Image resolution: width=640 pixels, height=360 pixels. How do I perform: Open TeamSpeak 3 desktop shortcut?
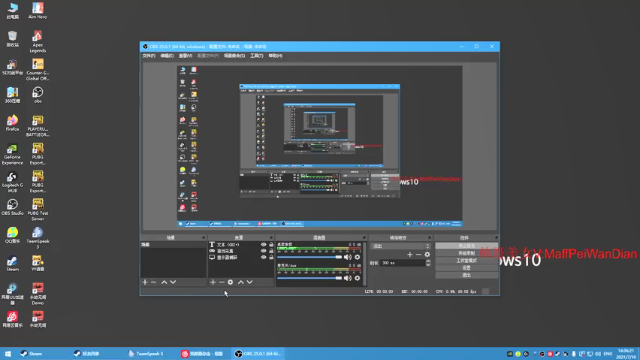point(38,238)
